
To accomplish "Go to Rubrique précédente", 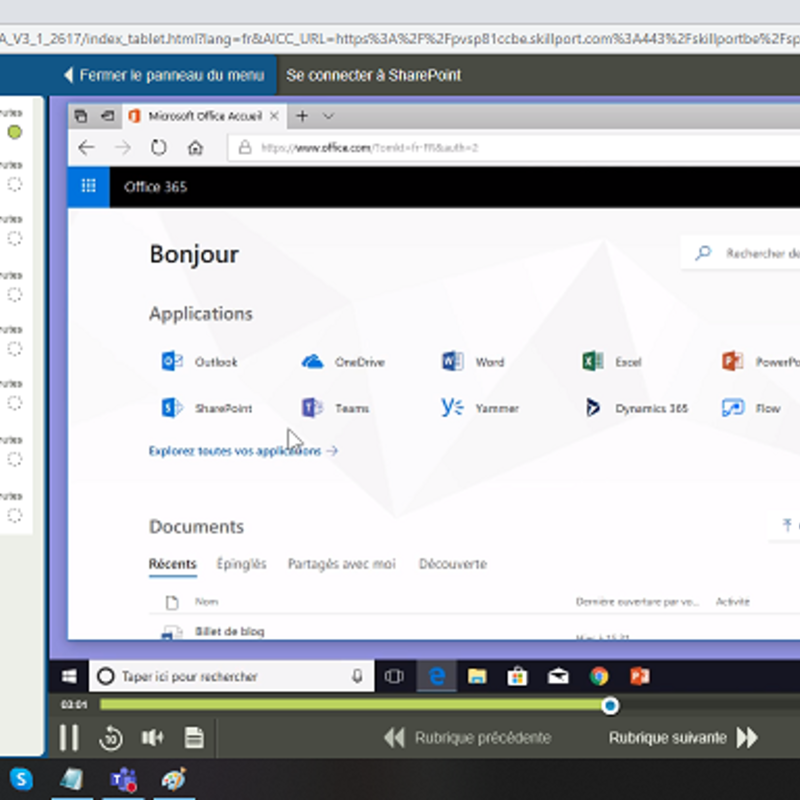I will [x=467, y=738].
